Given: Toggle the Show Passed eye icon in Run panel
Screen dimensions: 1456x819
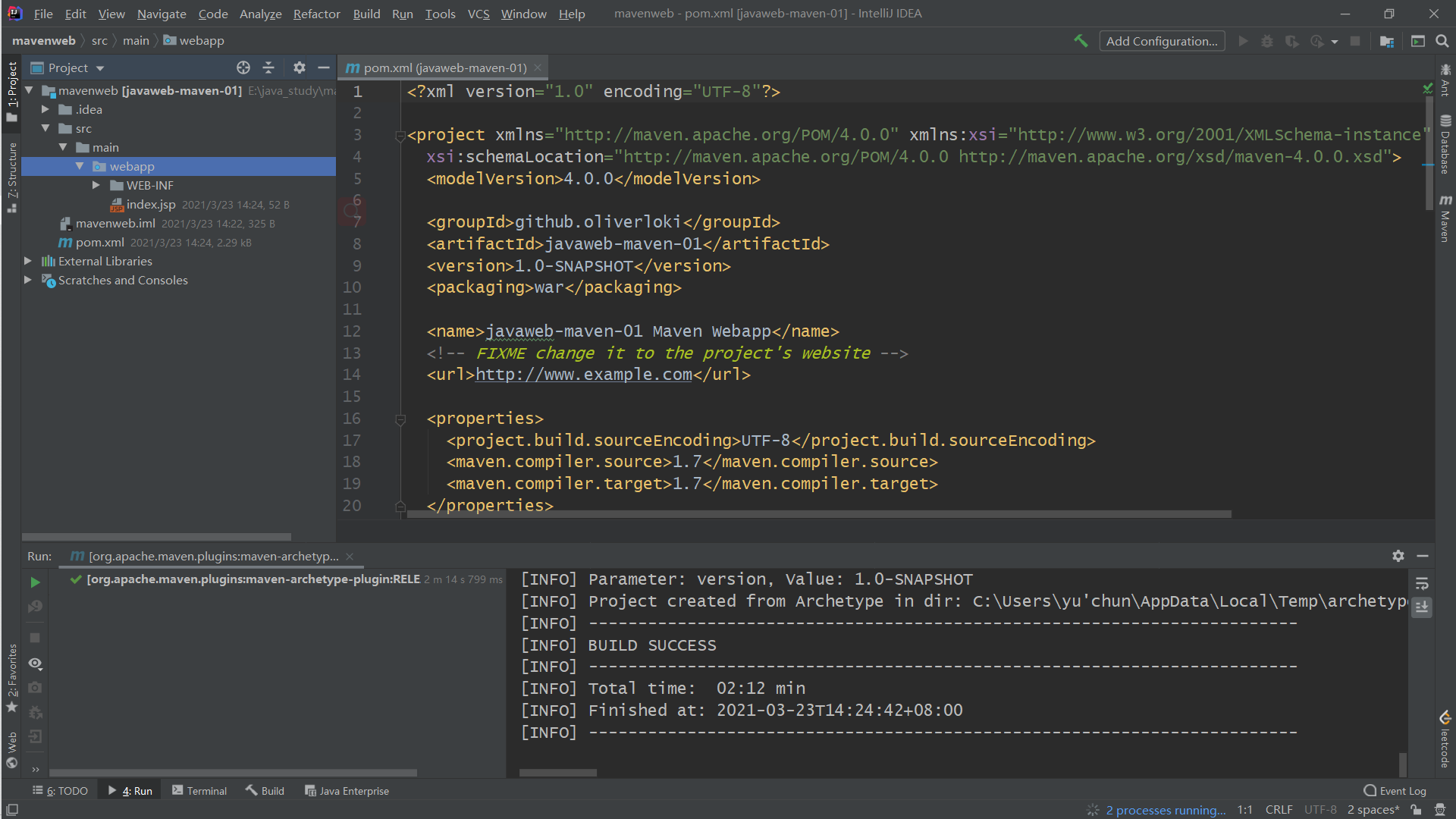Looking at the screenshot, I should click(x=35, y=664).
